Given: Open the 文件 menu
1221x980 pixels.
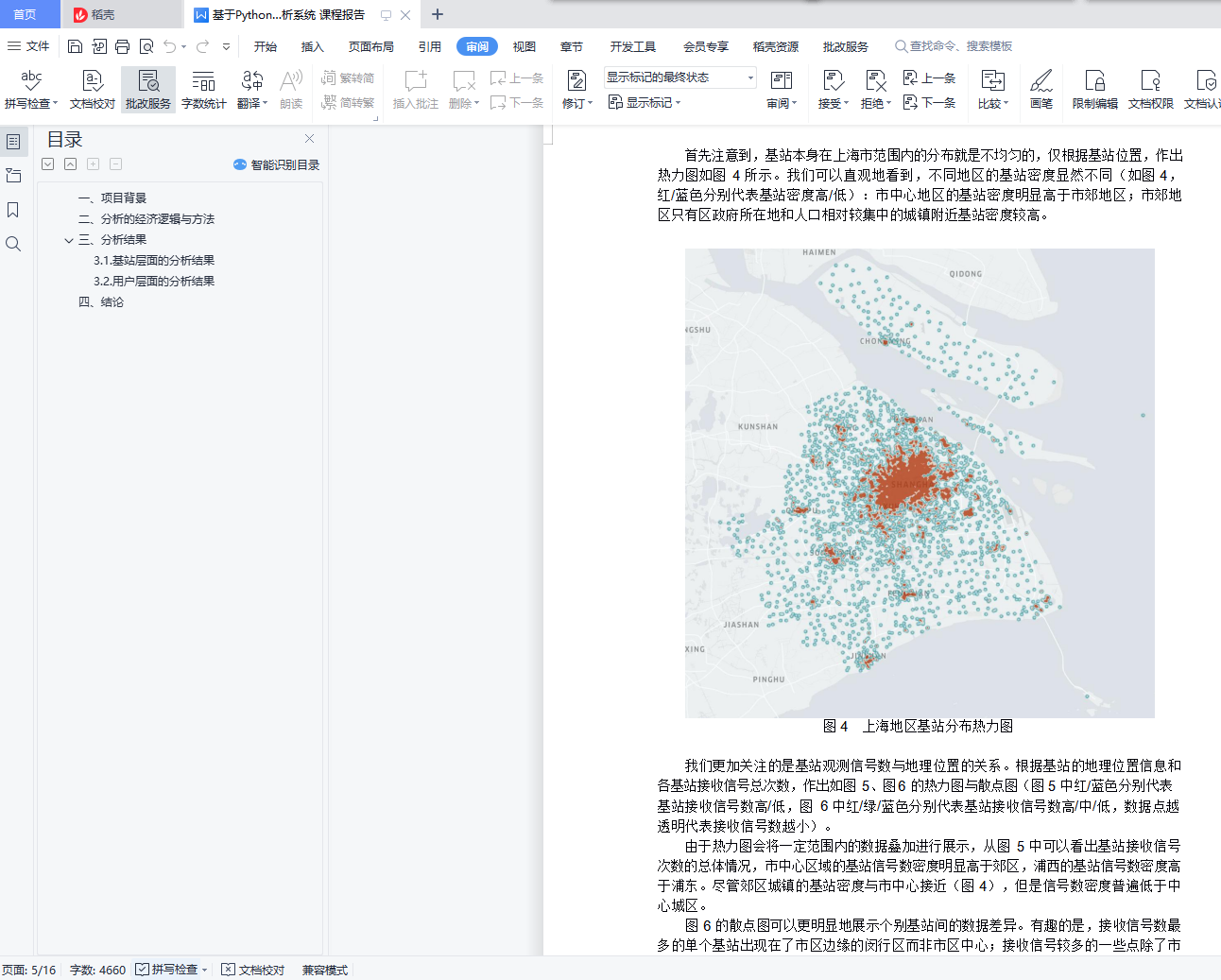Looking at the screenshot, I should click(28, 46).
